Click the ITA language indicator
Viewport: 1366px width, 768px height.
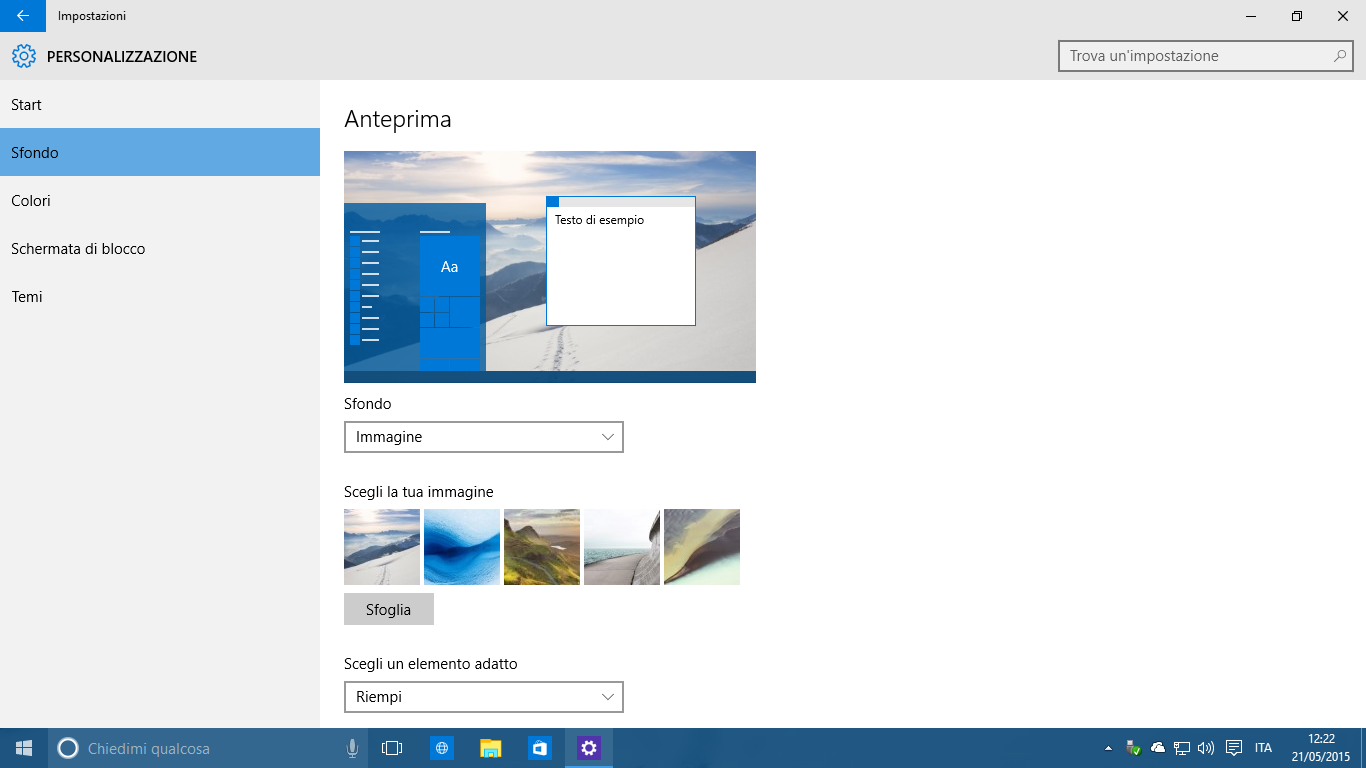point(1263,748)
